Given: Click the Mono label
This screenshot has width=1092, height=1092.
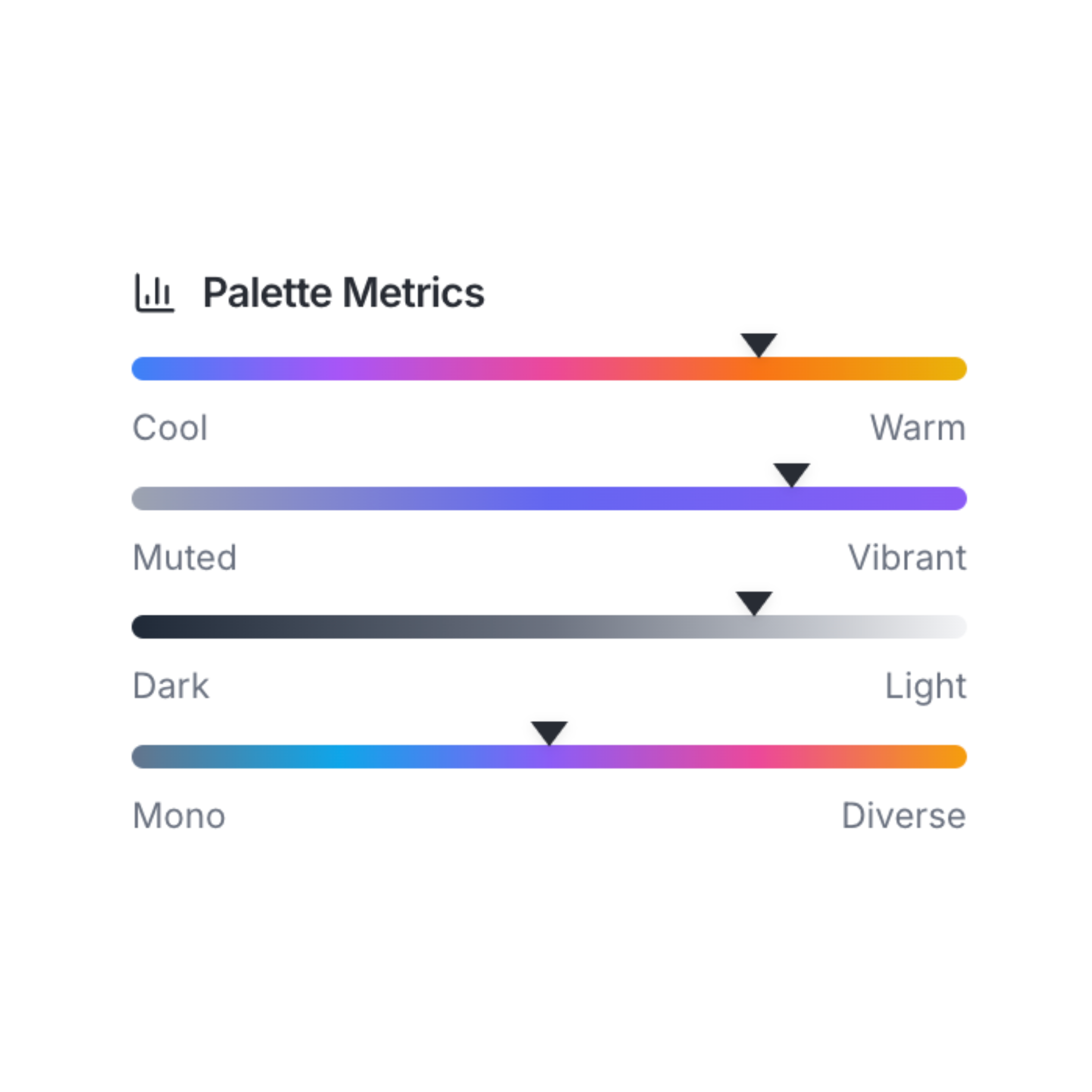Looking at the screenshot, I should [179, 816].
